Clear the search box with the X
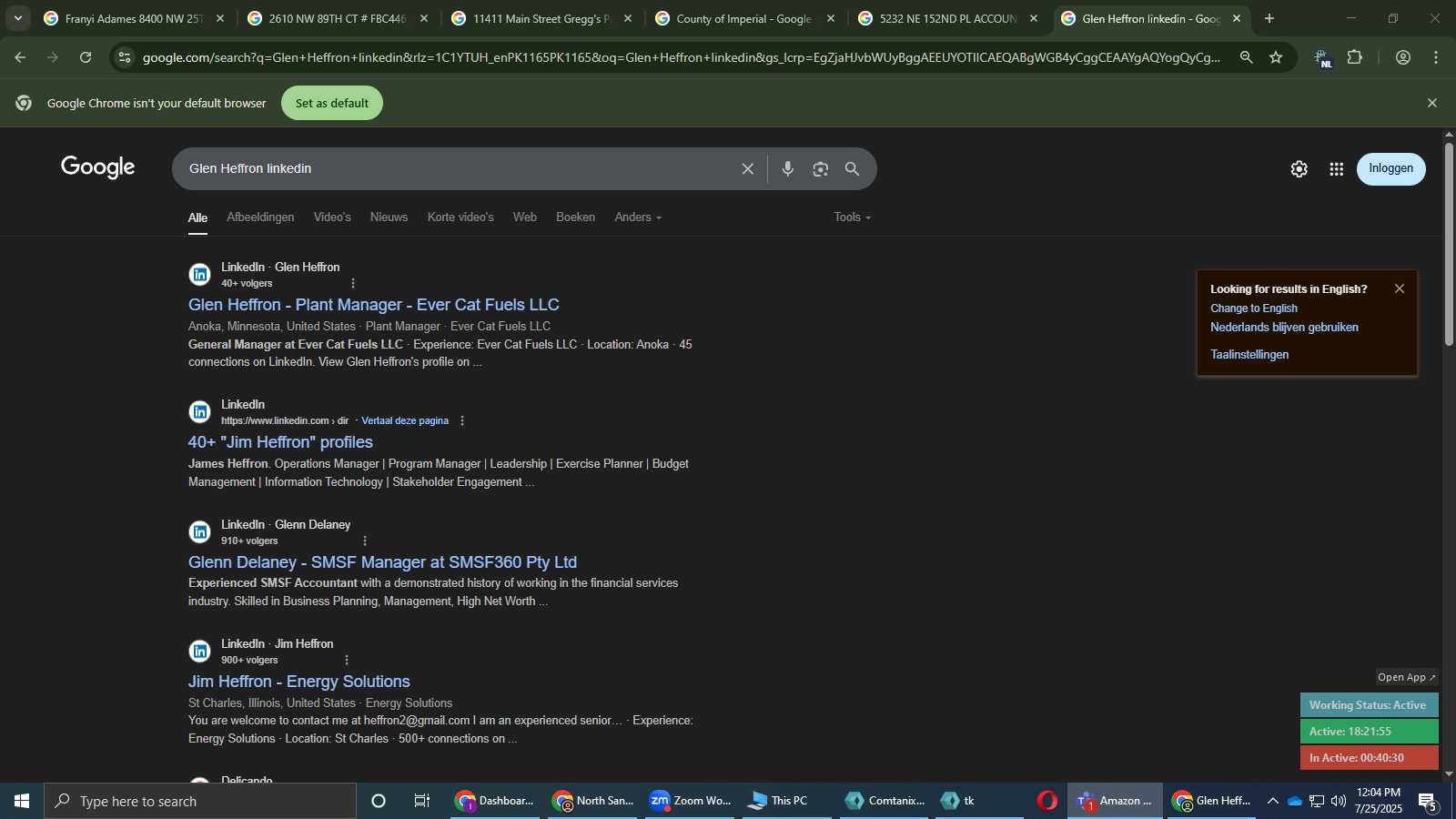The width and height of the screenshot is (1456, 819). point(748,168)
